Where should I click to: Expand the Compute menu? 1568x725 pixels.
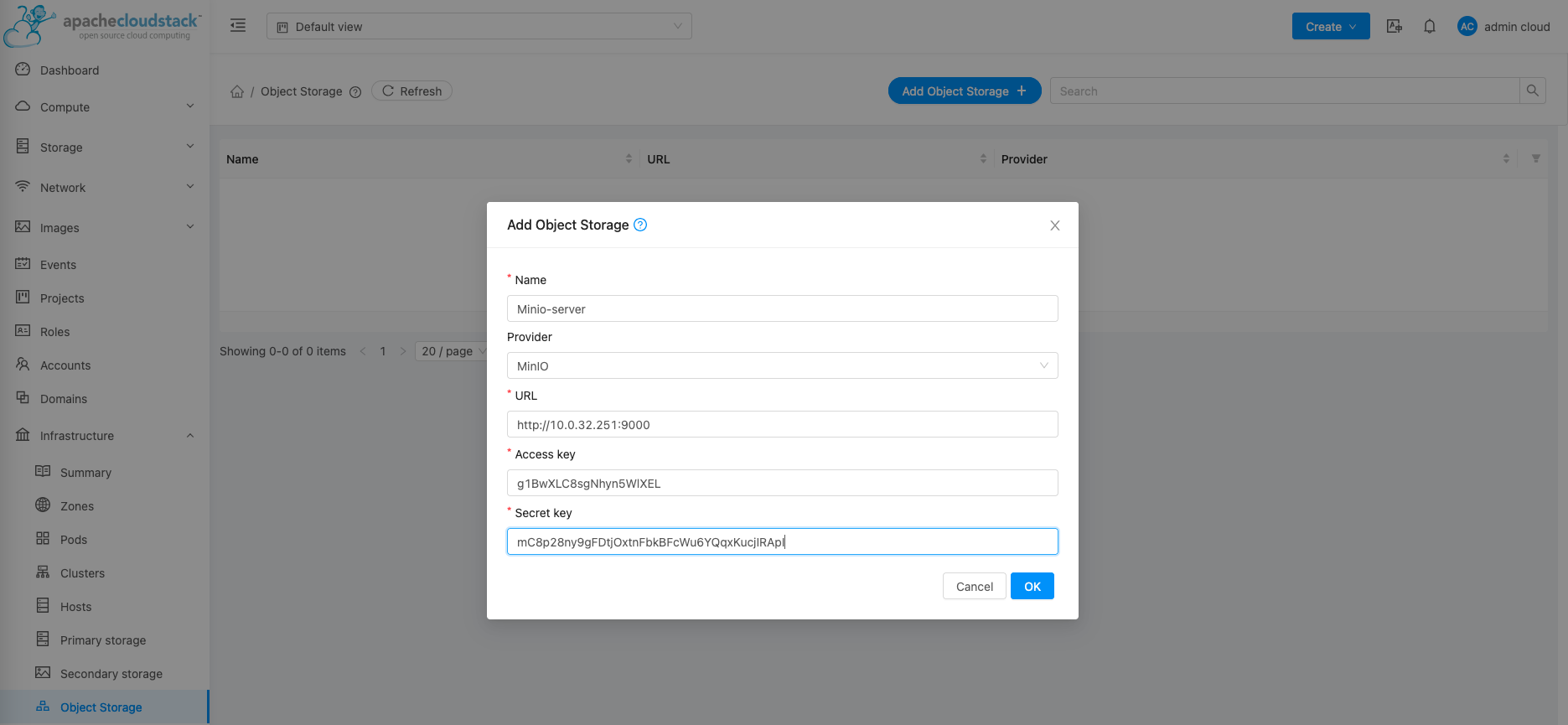[x=190, y=106]
